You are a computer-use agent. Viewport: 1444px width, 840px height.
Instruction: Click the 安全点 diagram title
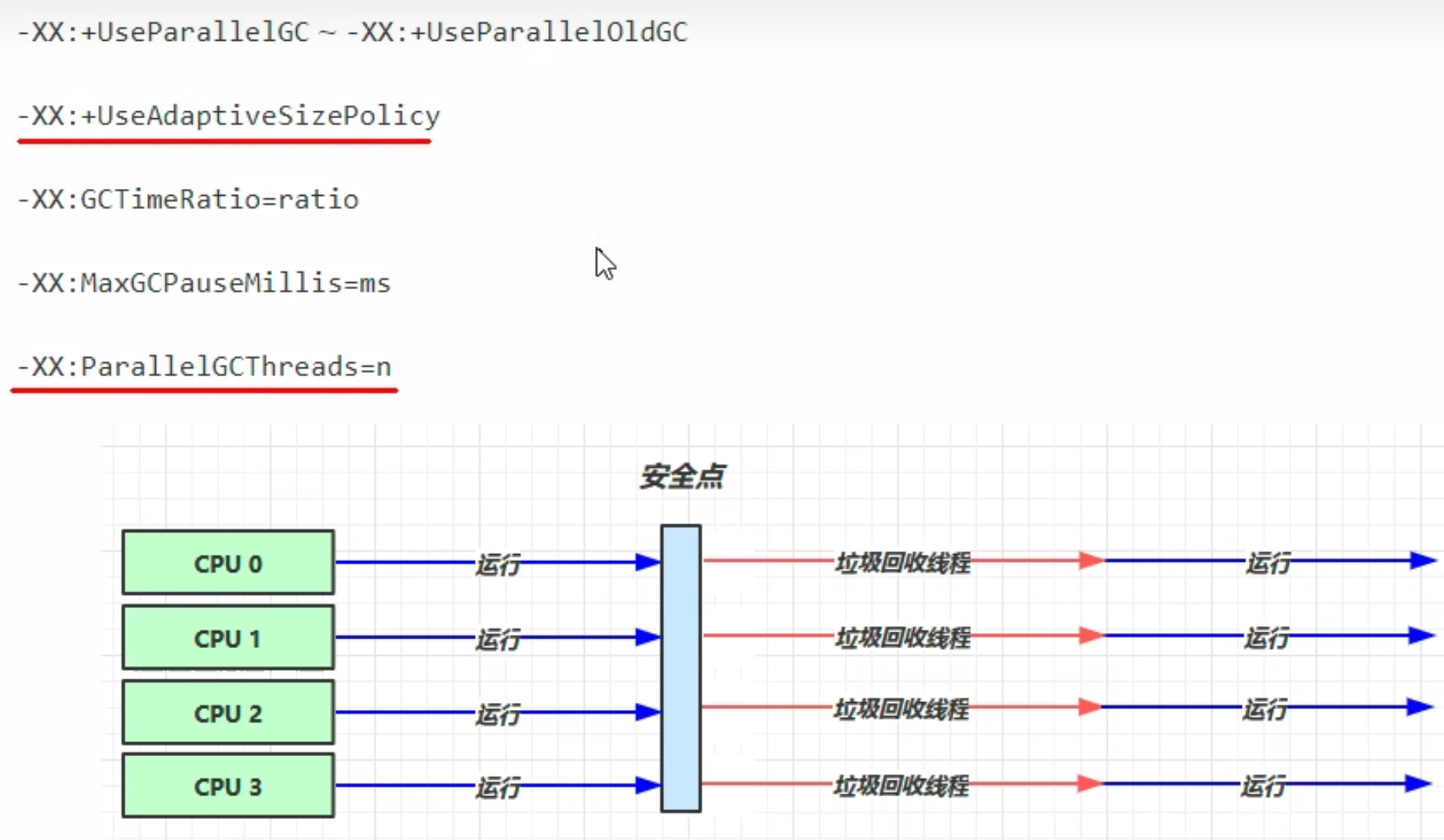682,476
